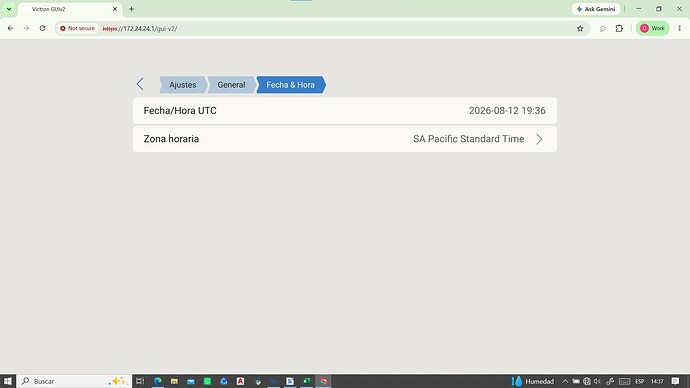
Task: Click the 14:37 taskbar clock
Action: coord(657,381)
